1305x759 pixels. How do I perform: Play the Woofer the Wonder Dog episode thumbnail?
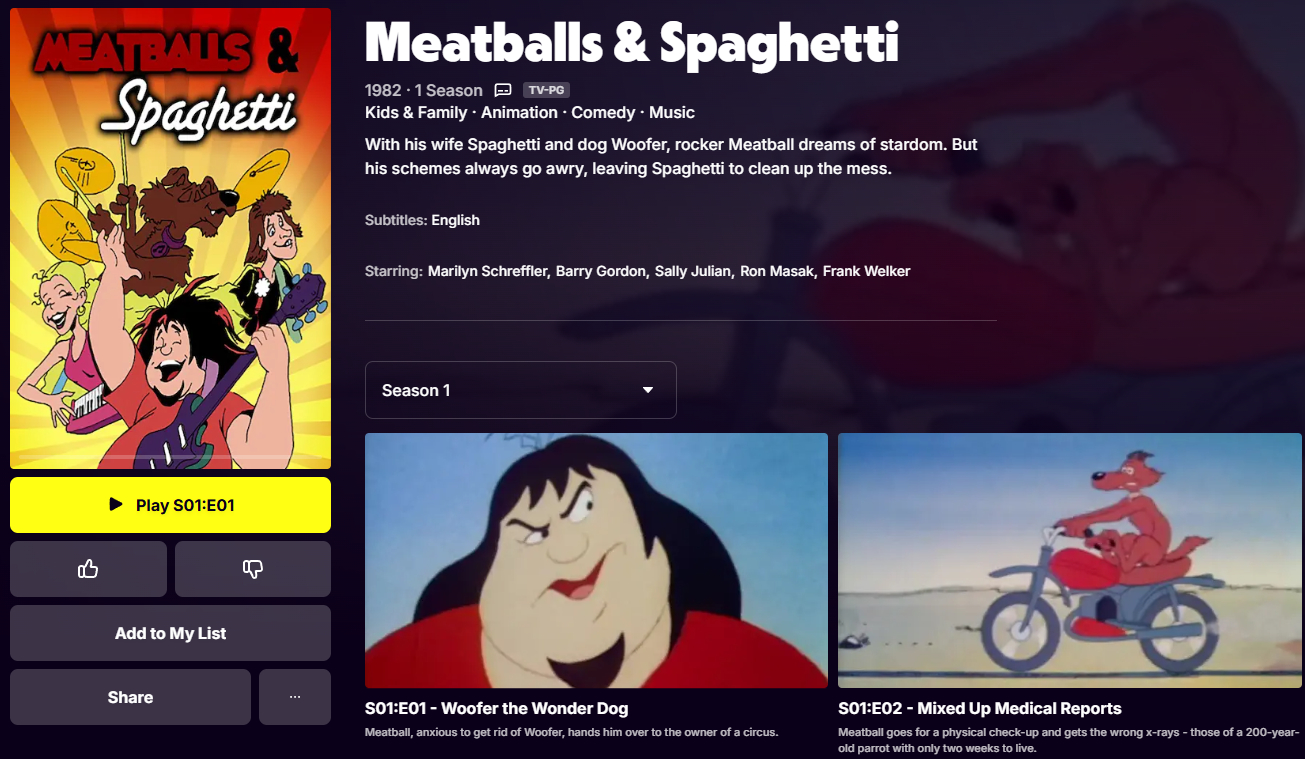[596, 560]
